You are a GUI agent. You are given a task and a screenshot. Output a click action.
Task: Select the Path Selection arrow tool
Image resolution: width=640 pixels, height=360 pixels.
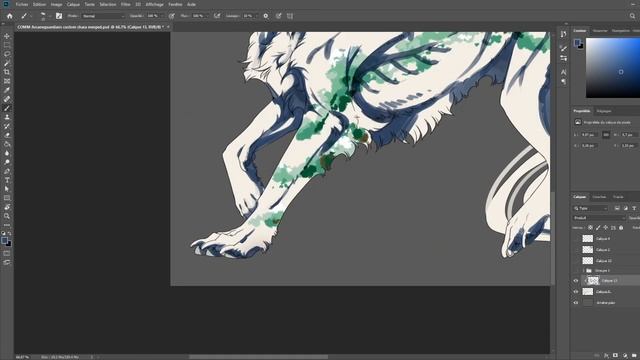click(x=7, y=189)
